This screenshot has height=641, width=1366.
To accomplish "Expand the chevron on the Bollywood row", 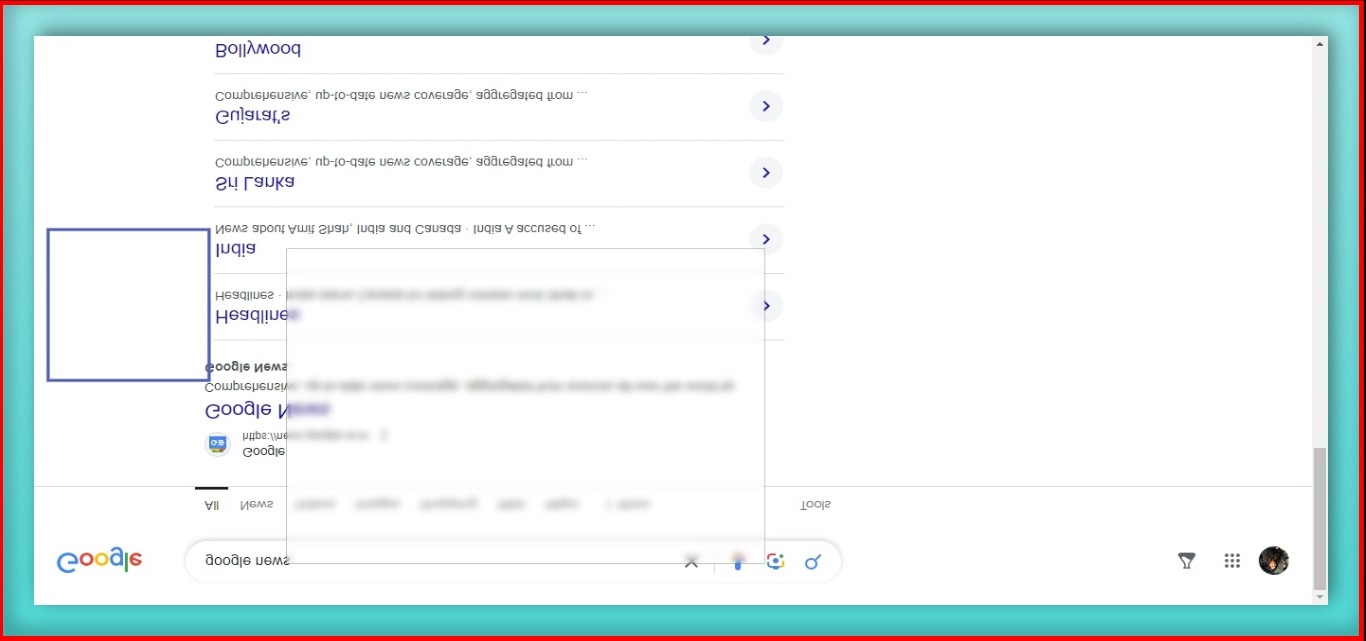I will (x=766, y=42).
